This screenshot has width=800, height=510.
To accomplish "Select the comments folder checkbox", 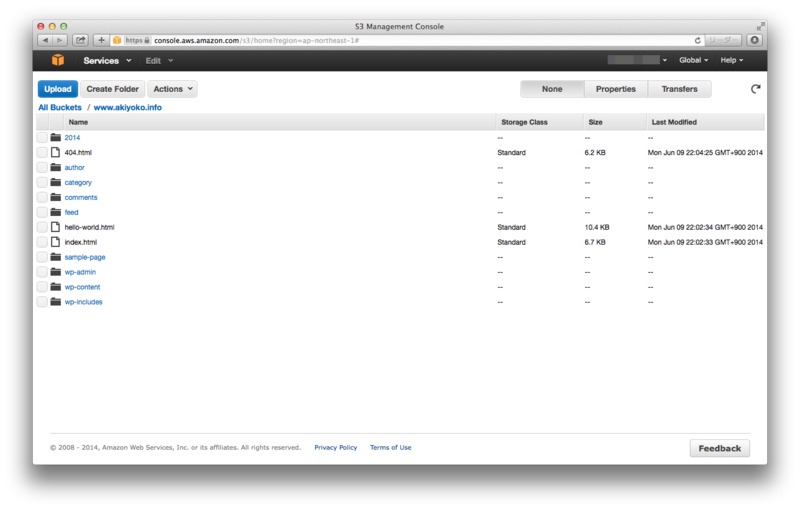I will pyautogui.click(x=42, y=197).
